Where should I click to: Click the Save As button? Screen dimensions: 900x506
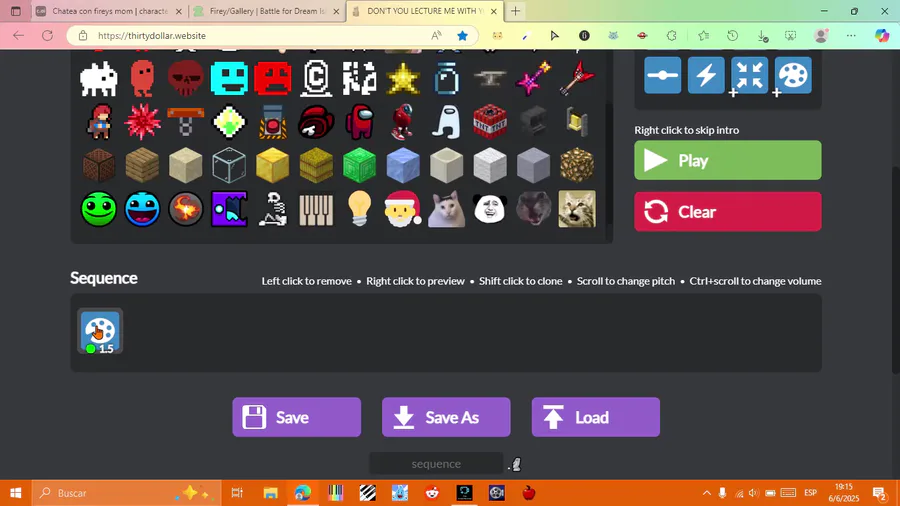click(446, 417)
